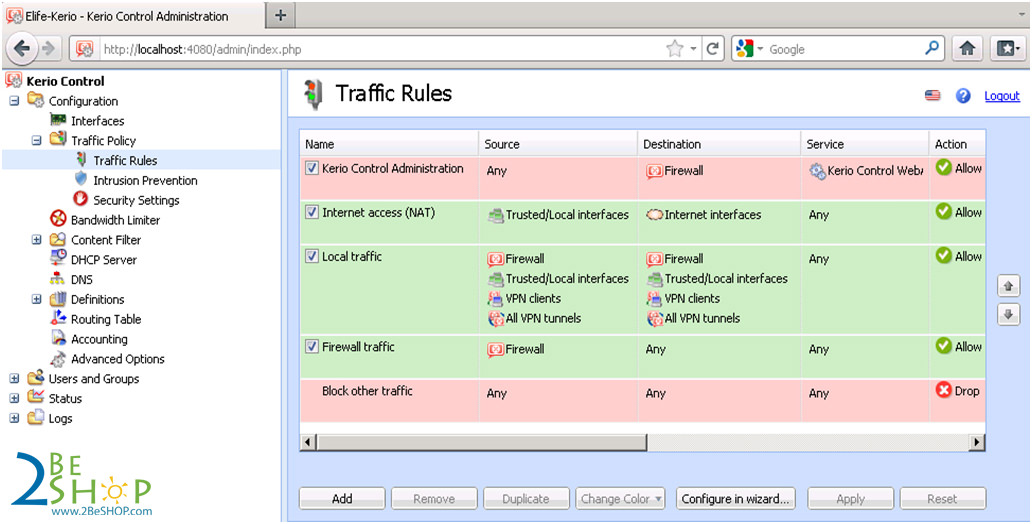The height and width of the screenshot is (524, 1032).
Task: Click the DNS tree icon
Action: point(59,279)
